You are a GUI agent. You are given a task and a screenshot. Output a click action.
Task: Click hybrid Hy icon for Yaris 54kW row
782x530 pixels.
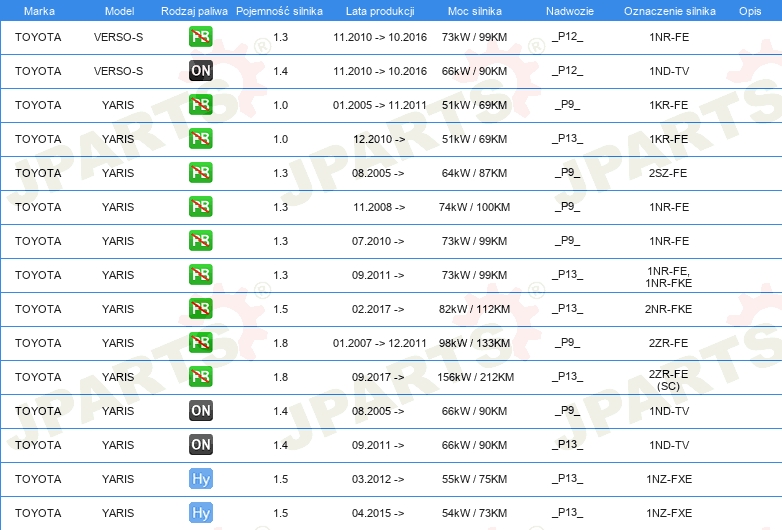click(200, 512)
